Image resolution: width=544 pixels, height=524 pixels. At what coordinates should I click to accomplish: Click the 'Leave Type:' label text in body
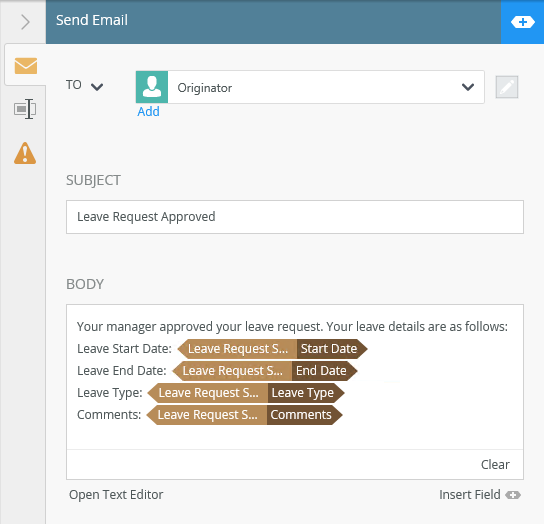(110, 393)
